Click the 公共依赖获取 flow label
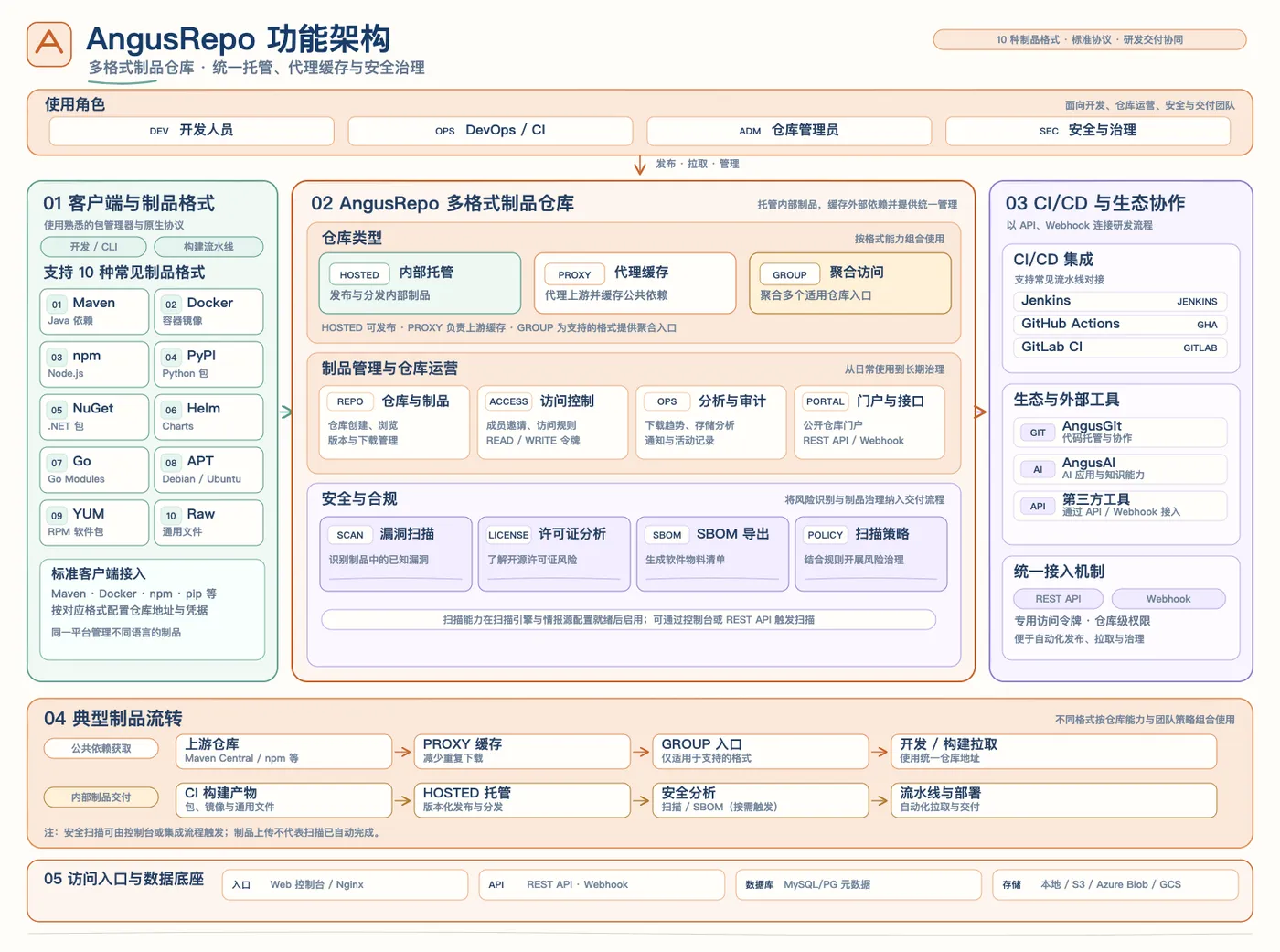This screenshot has height=952, width=1280. click(101, 749)
